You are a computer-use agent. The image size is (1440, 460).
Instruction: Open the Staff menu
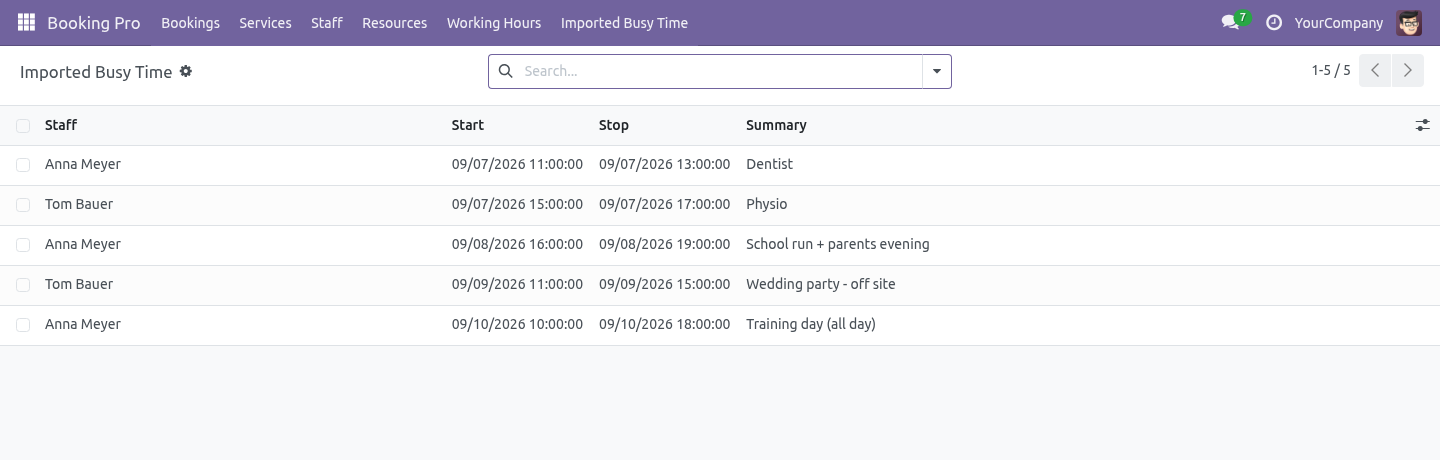[x=327, y=22]
